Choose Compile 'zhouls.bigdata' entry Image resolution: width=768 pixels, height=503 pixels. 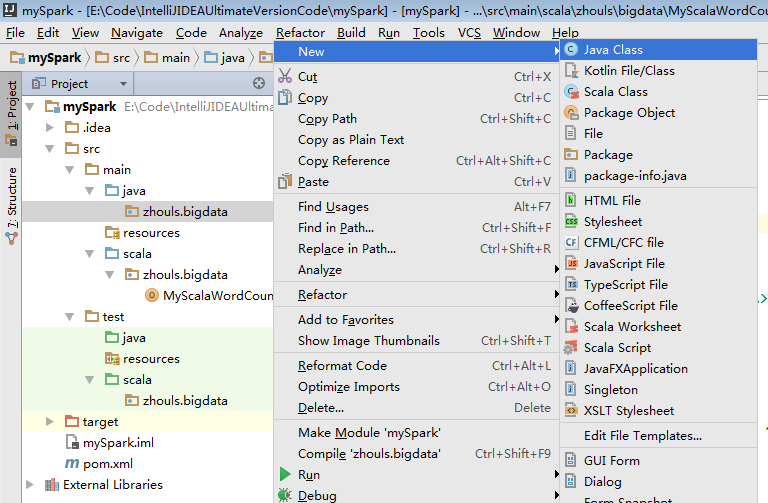(x=416, y=454)
